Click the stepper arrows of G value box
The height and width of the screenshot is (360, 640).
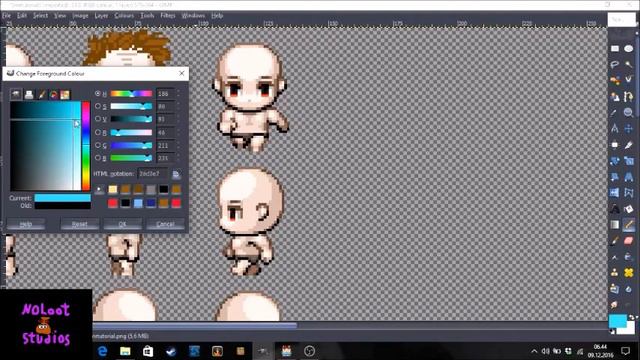pos(178,145)
